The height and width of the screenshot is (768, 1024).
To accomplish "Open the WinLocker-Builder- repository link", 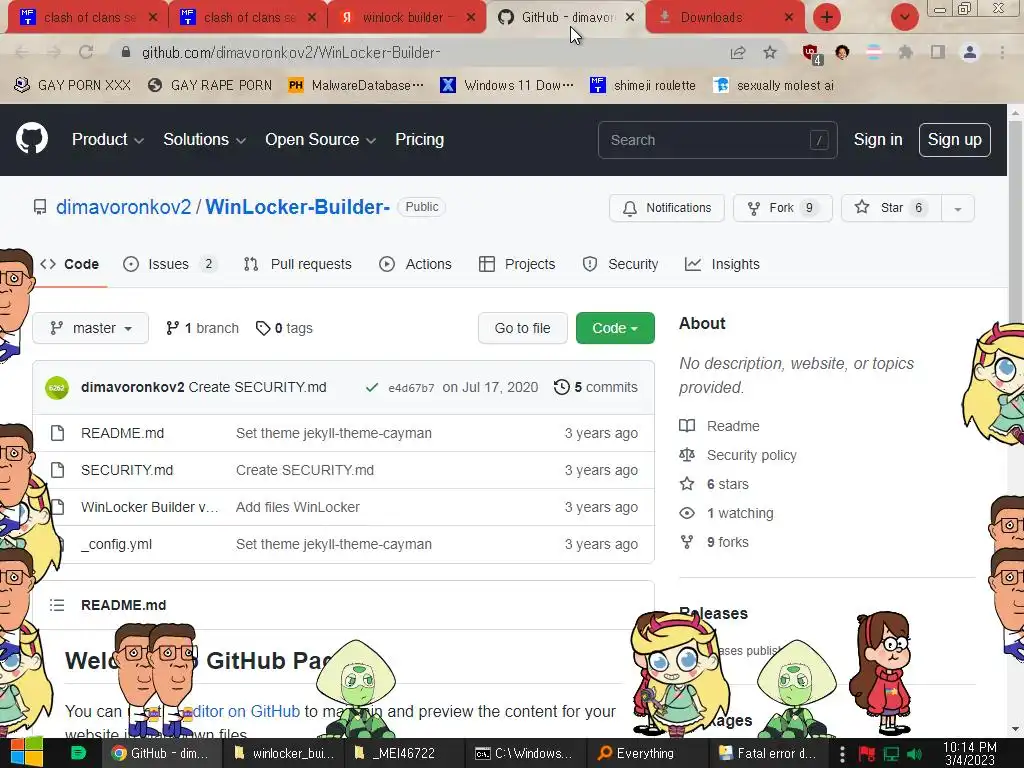I will 298,207.
